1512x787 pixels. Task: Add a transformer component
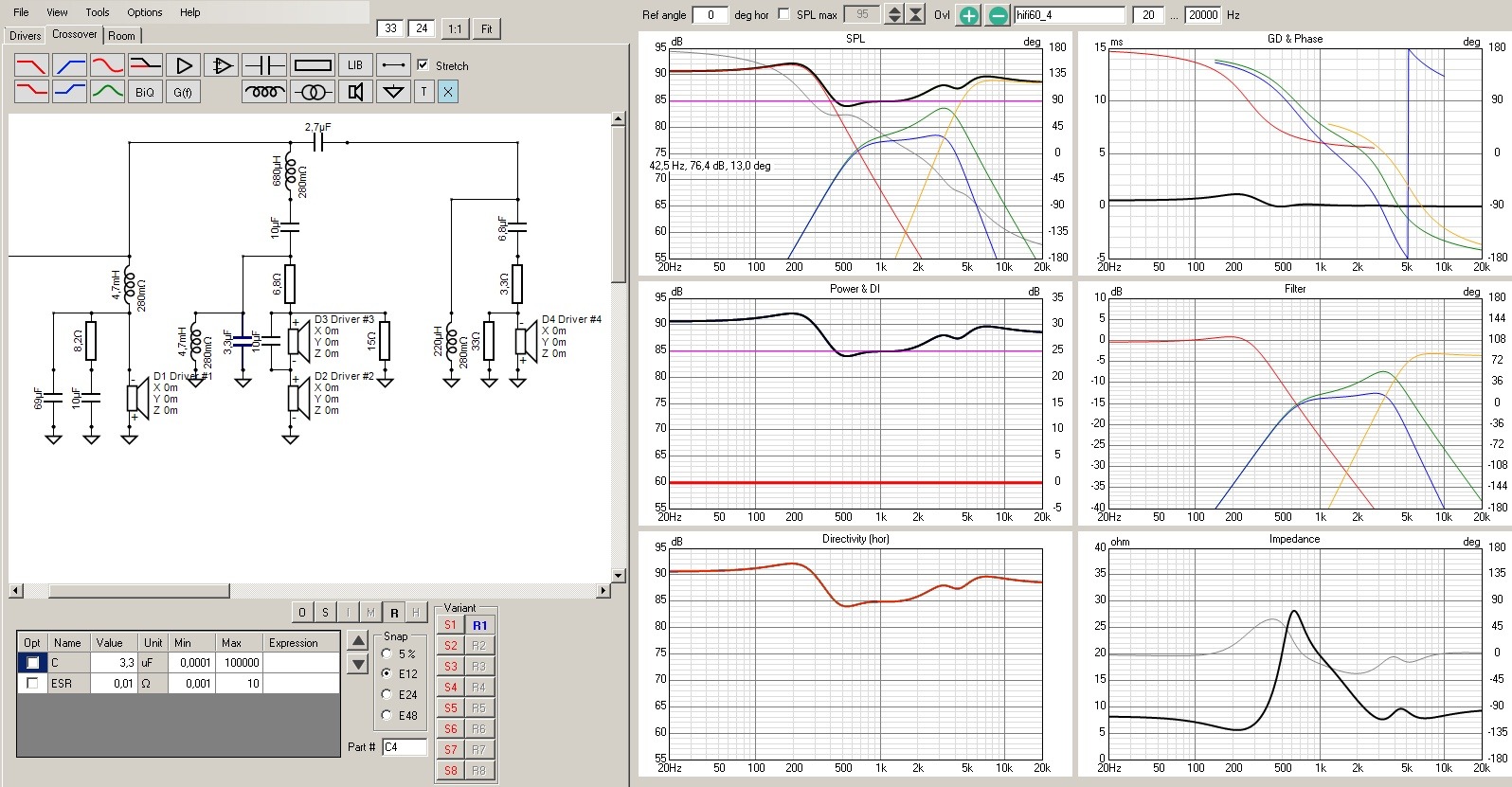pos(313,92)
